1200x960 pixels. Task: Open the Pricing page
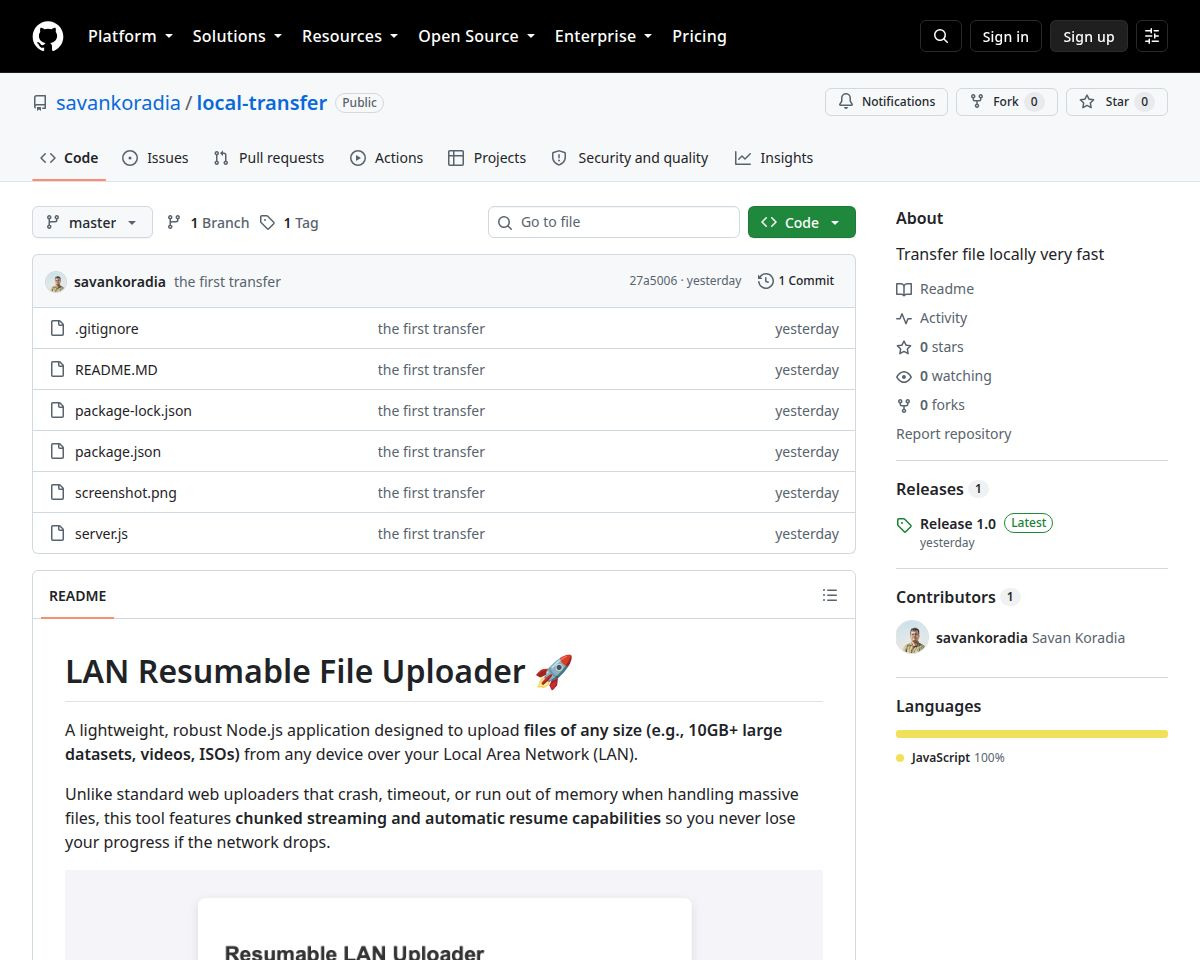(699, 36)
